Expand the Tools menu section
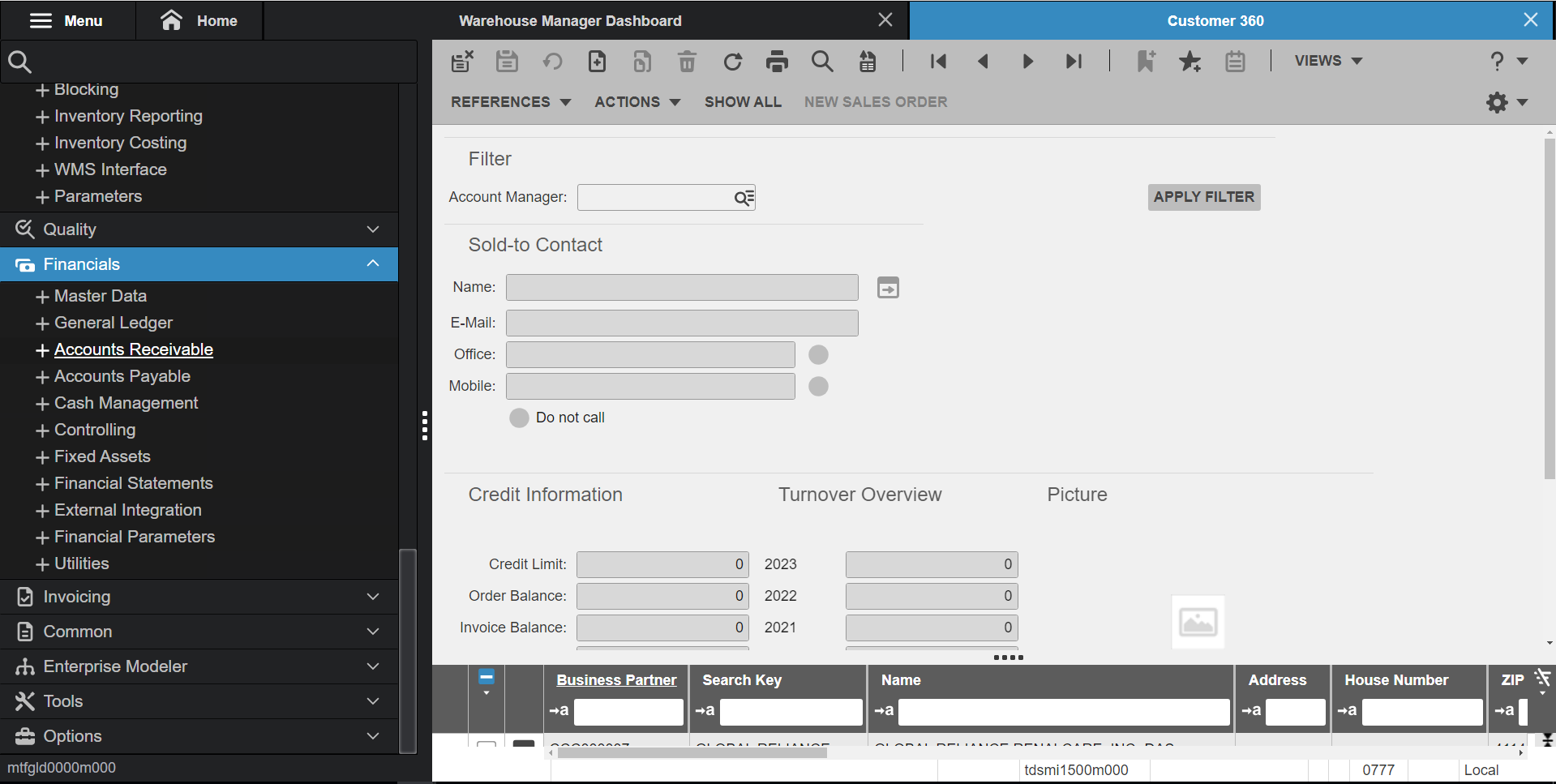 tap(199, 701)
